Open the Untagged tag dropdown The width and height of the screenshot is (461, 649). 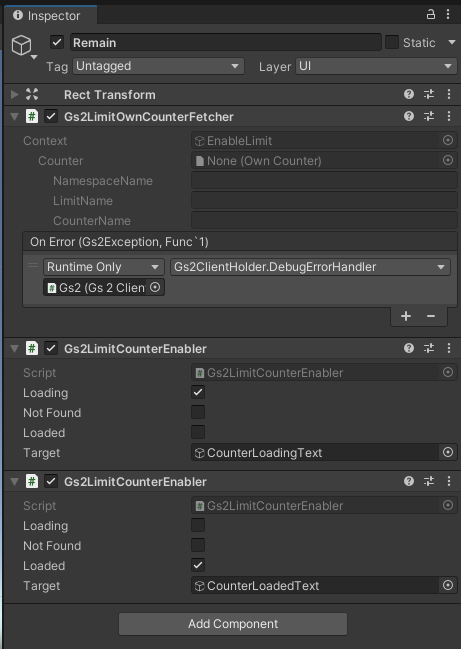[x=158, y=66]
